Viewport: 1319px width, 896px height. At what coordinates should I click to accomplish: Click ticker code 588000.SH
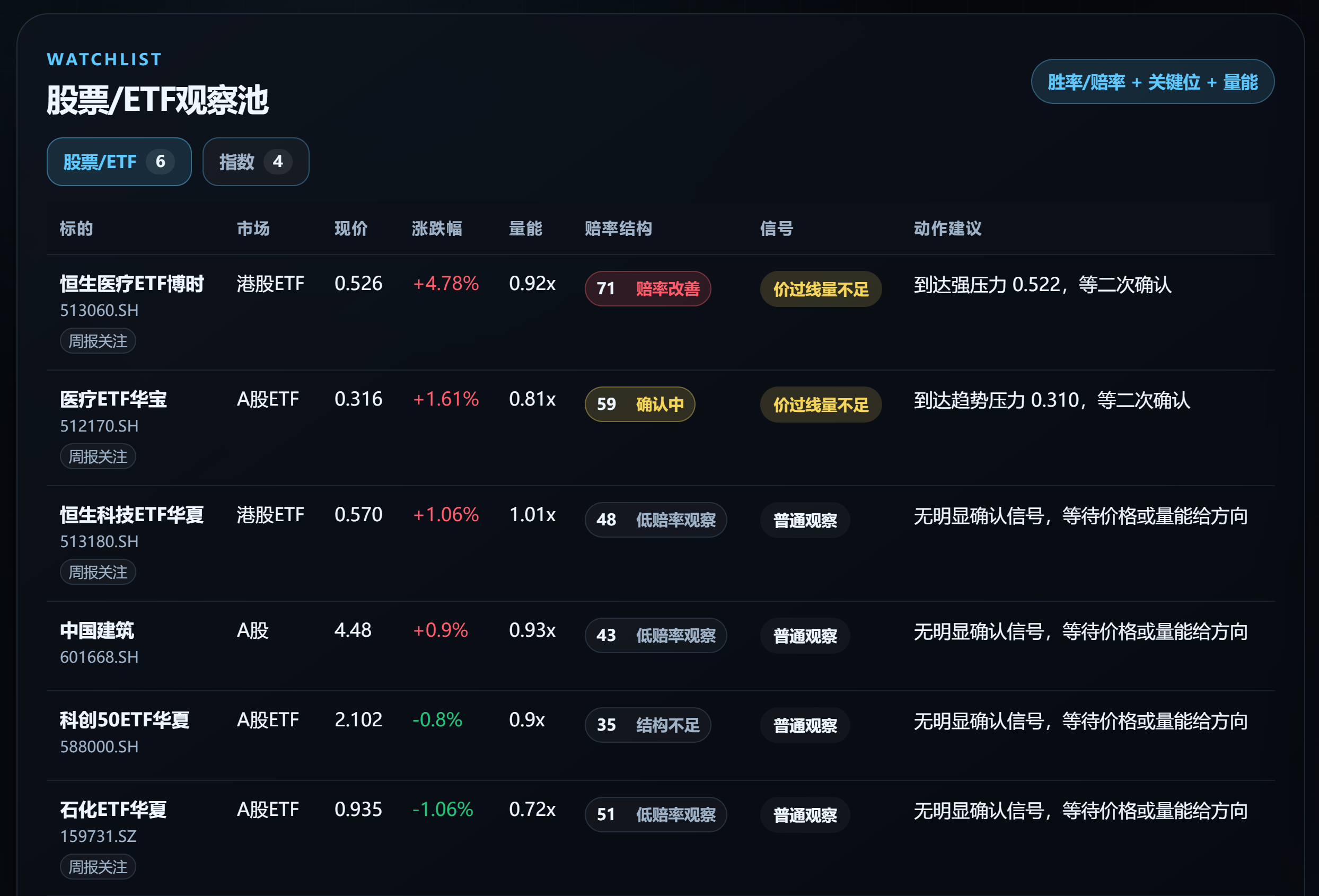click(99, 747)
